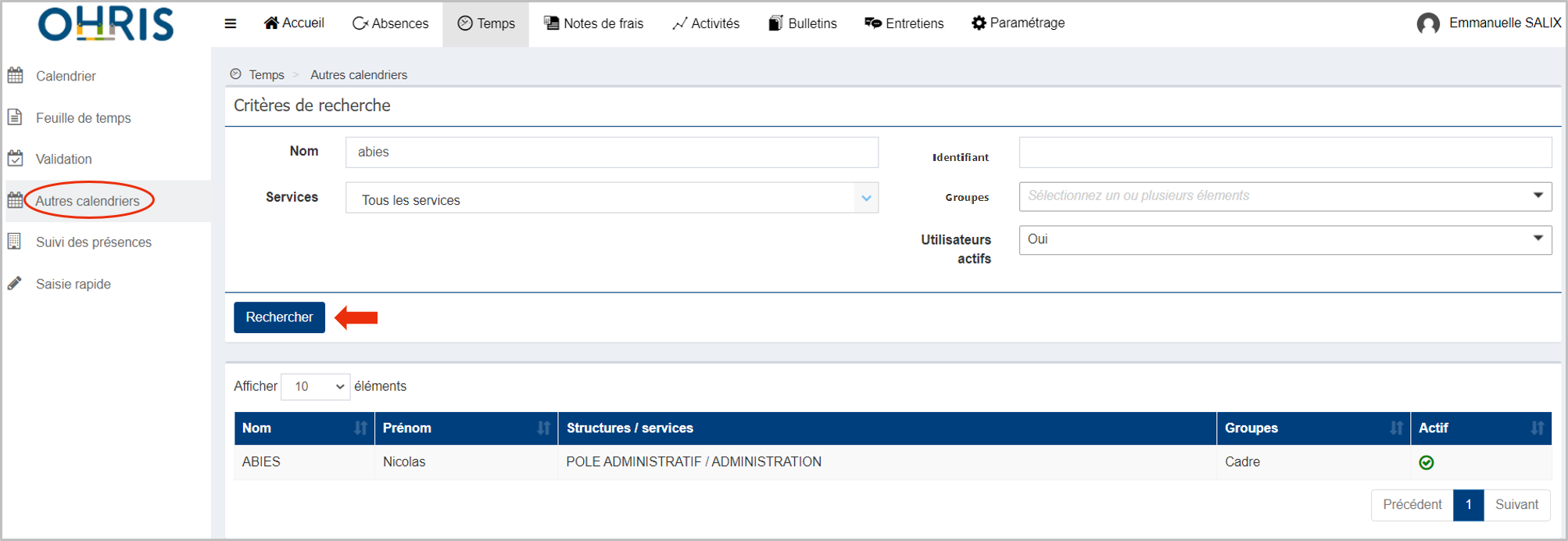The width and height of the screenshot is (1568, 541).
Task: Open the Absences menu
Action: point(390,23)
